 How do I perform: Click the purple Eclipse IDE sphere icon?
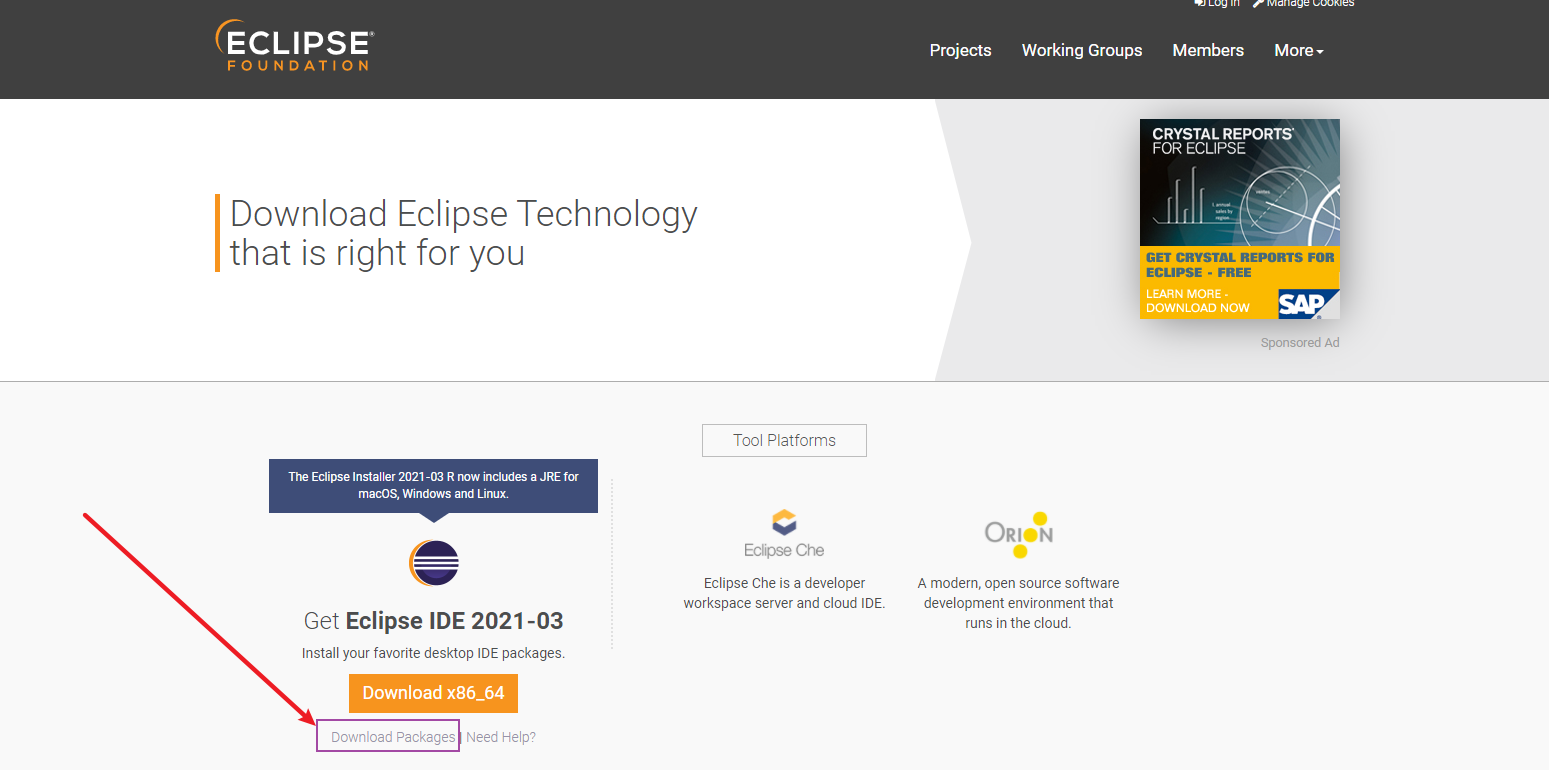(433, 563)
